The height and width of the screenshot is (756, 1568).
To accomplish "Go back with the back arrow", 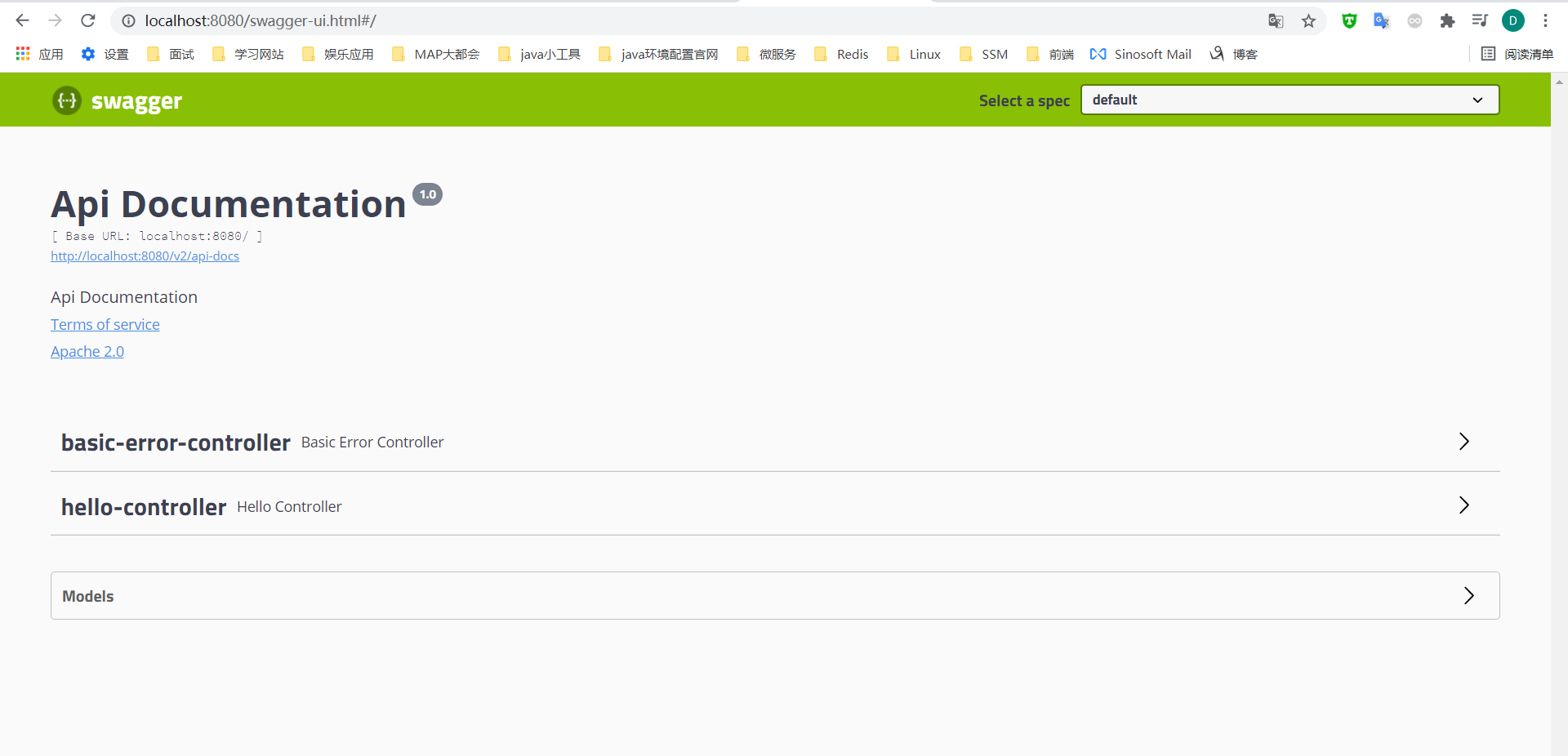I will 23,20.
